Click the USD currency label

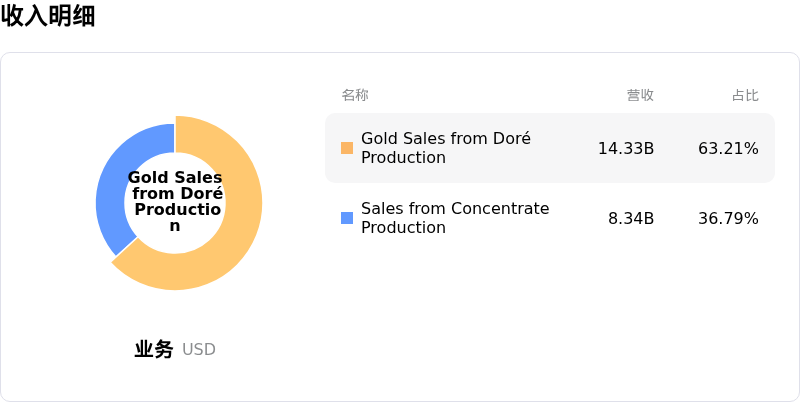[x=199, y=350]
